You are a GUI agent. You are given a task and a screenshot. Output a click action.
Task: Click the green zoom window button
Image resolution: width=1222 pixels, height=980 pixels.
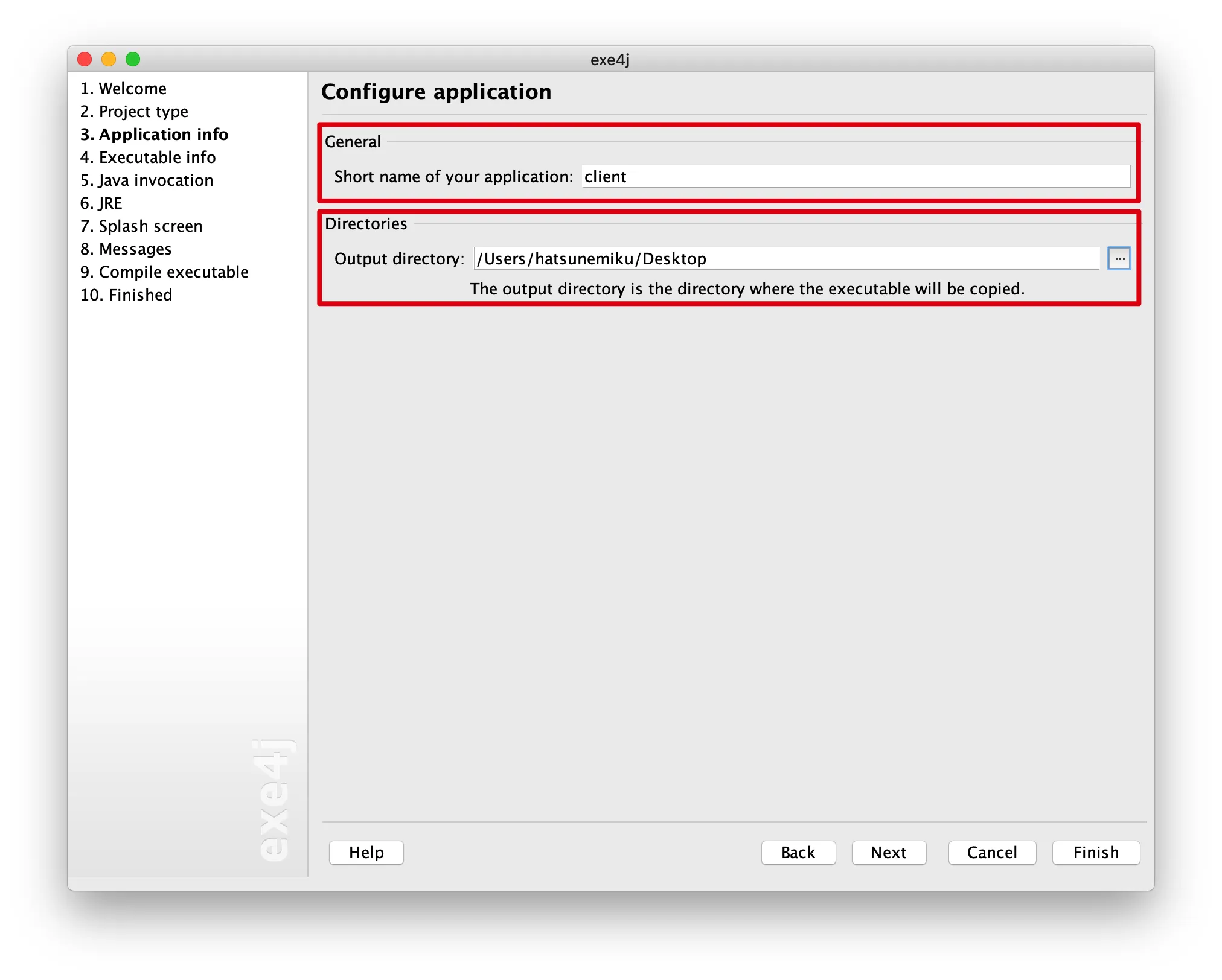coord(133,59)
